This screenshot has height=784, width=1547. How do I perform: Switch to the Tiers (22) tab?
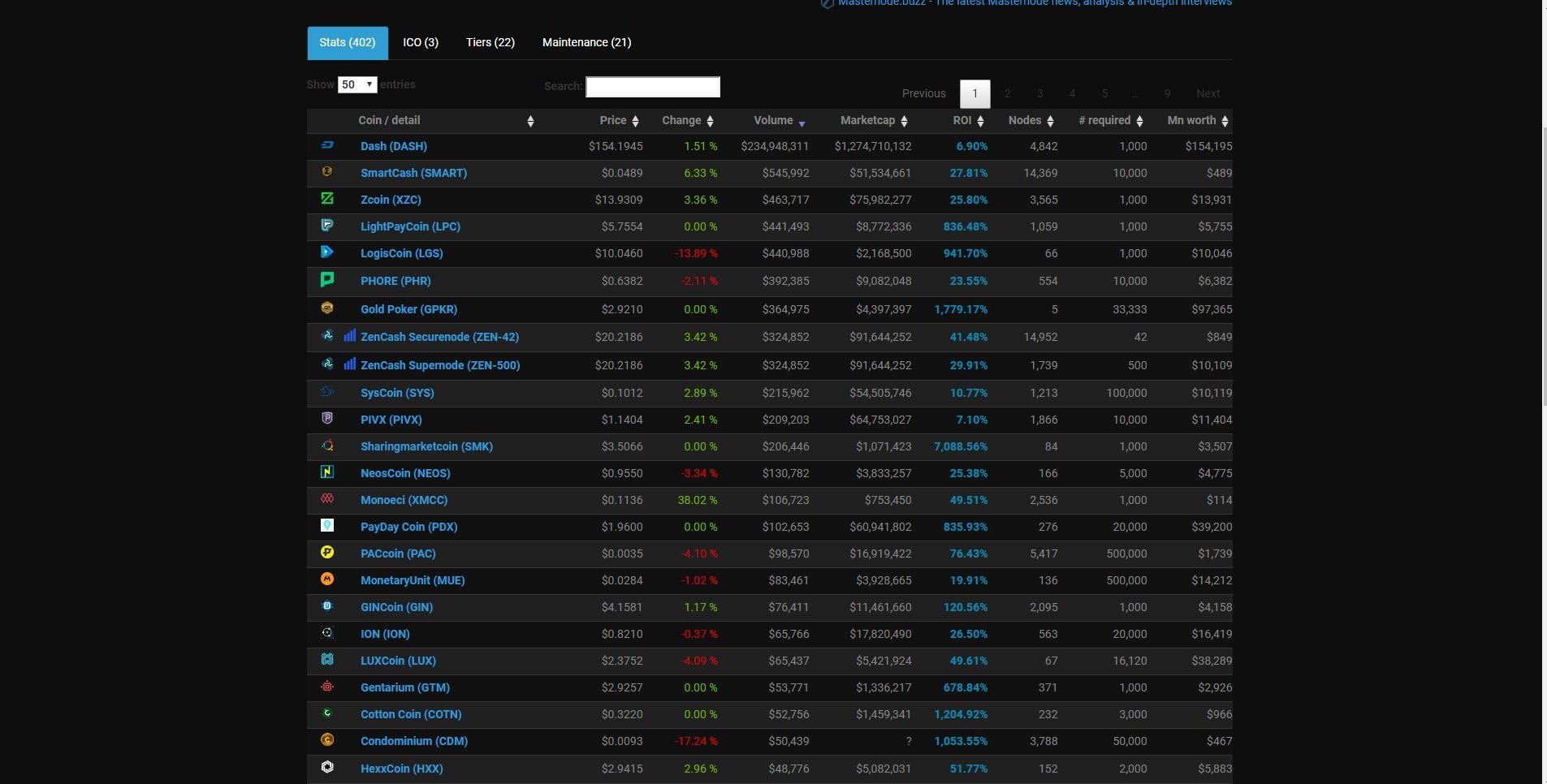490,42
